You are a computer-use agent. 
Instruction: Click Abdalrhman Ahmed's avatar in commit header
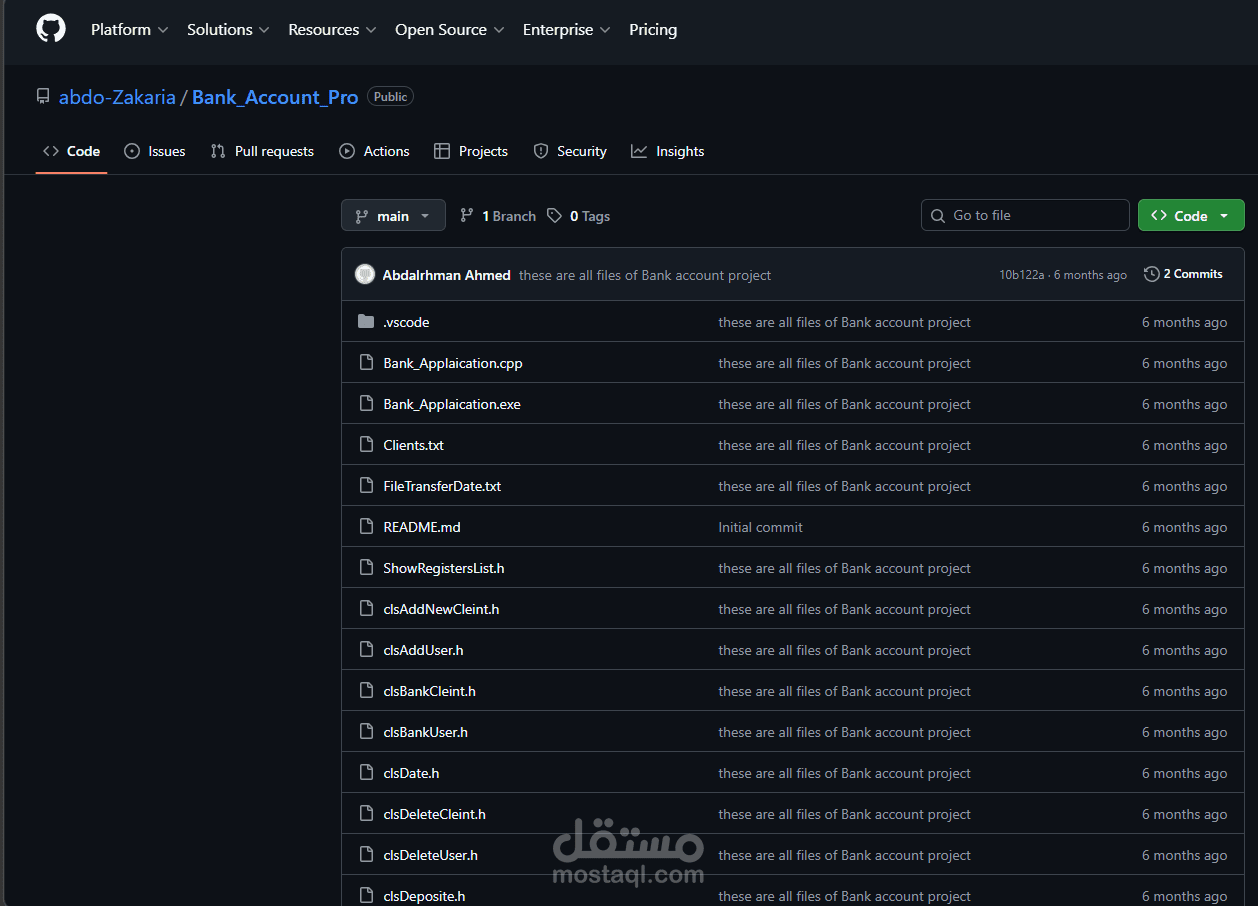click(365, 273)
